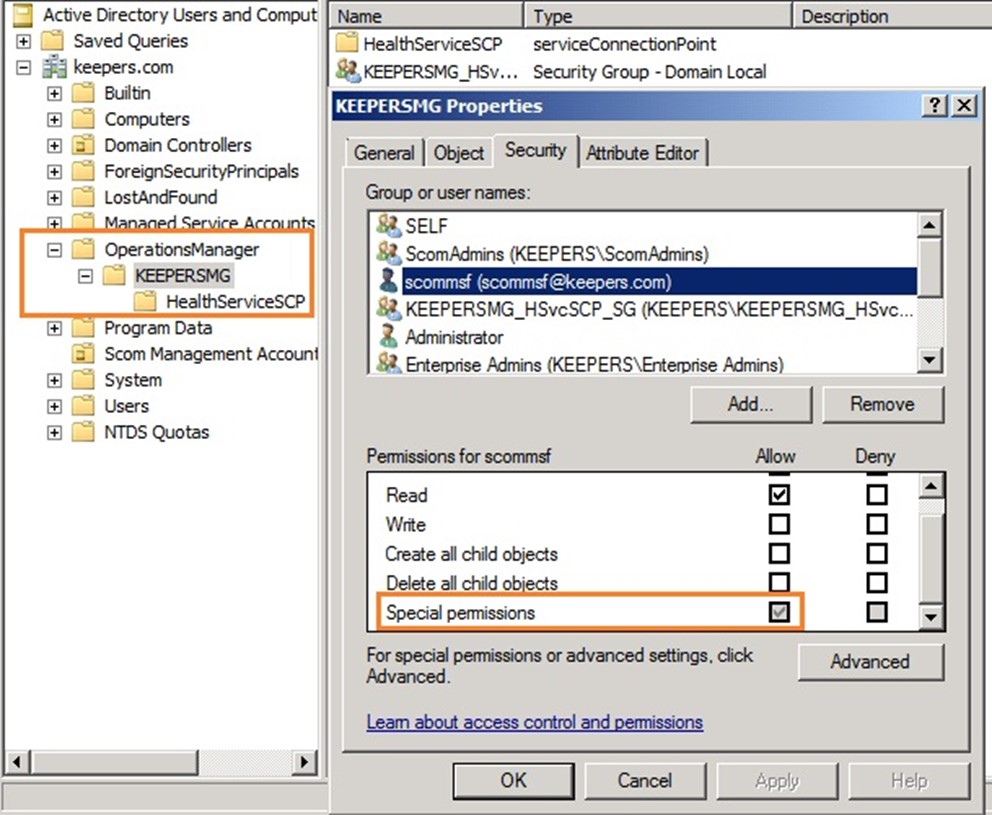Click Special permissions Allow checkbox
992x815 pixels.
click(779, 612)
